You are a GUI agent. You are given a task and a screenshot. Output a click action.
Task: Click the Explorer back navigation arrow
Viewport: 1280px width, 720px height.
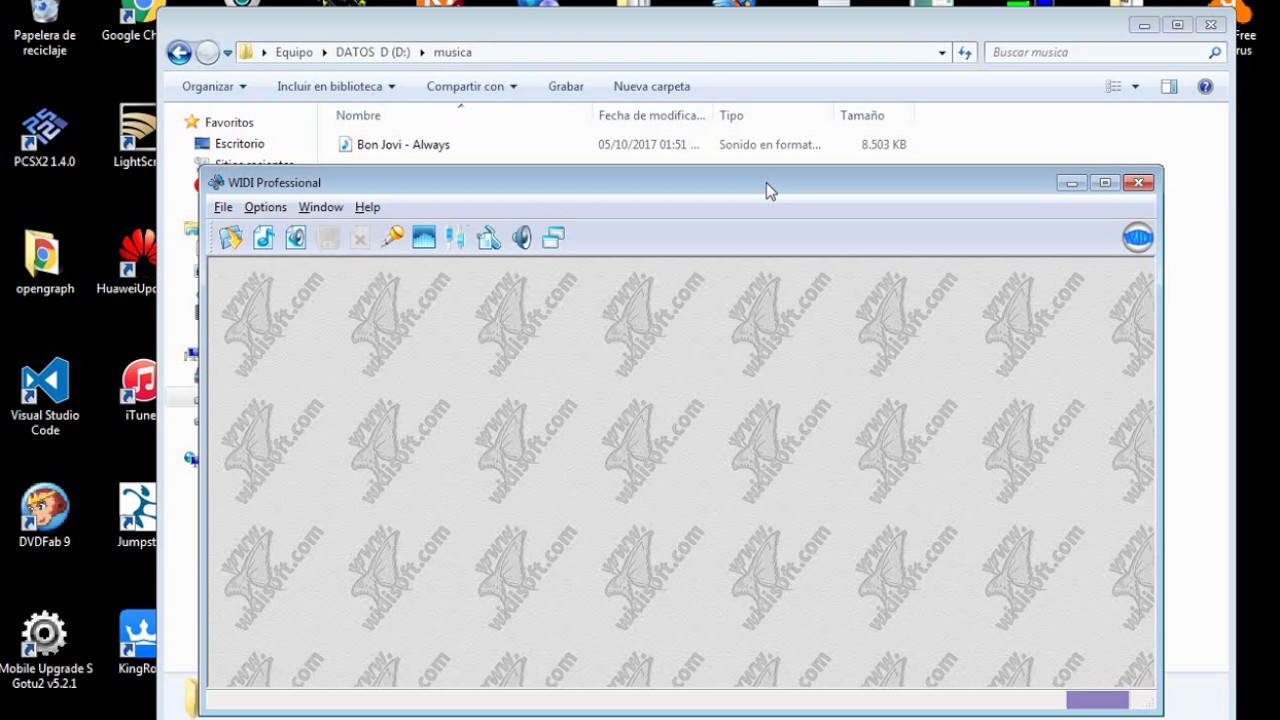179,53
